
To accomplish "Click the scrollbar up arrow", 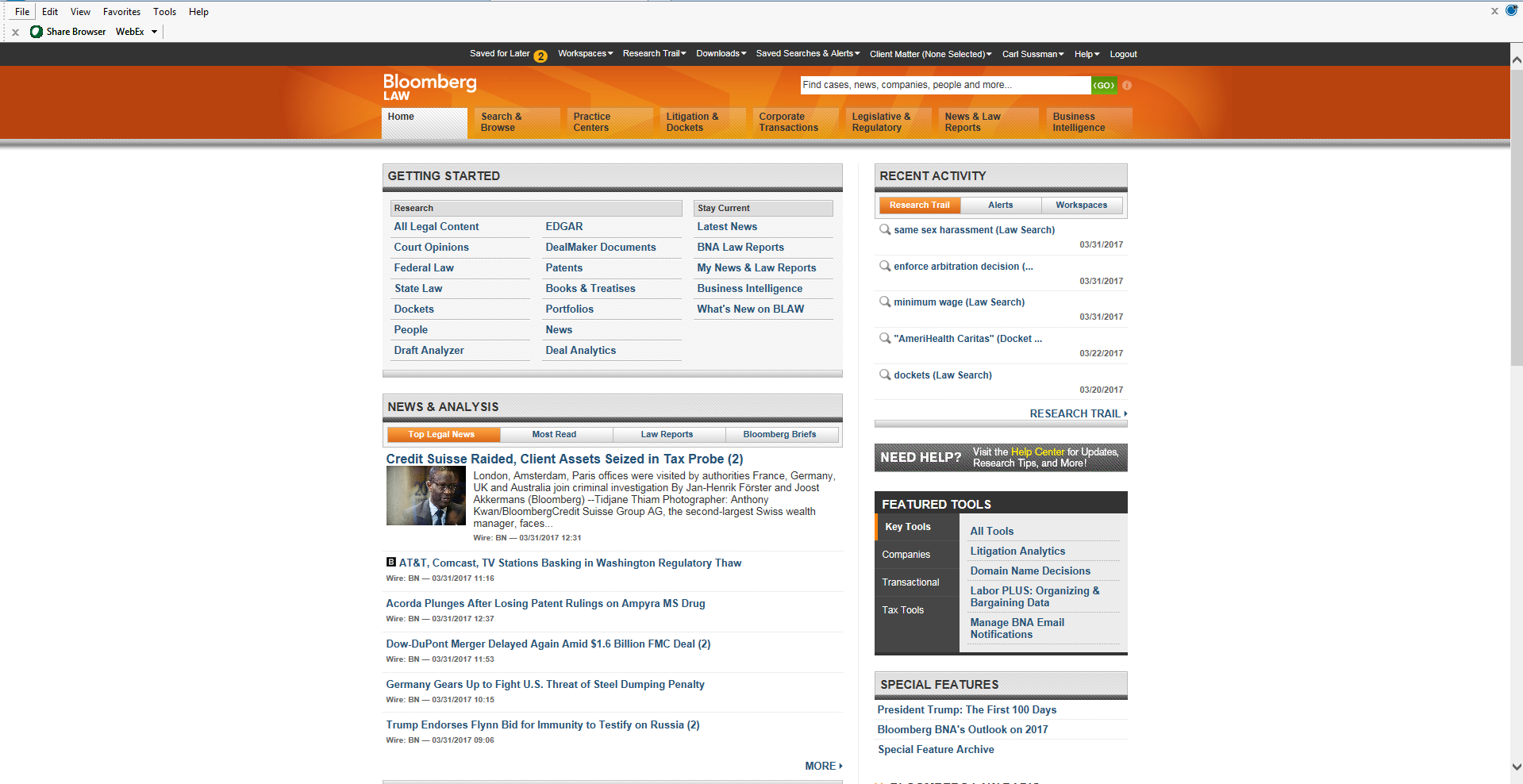I will pyautogui.click(x=1516, y=60).
